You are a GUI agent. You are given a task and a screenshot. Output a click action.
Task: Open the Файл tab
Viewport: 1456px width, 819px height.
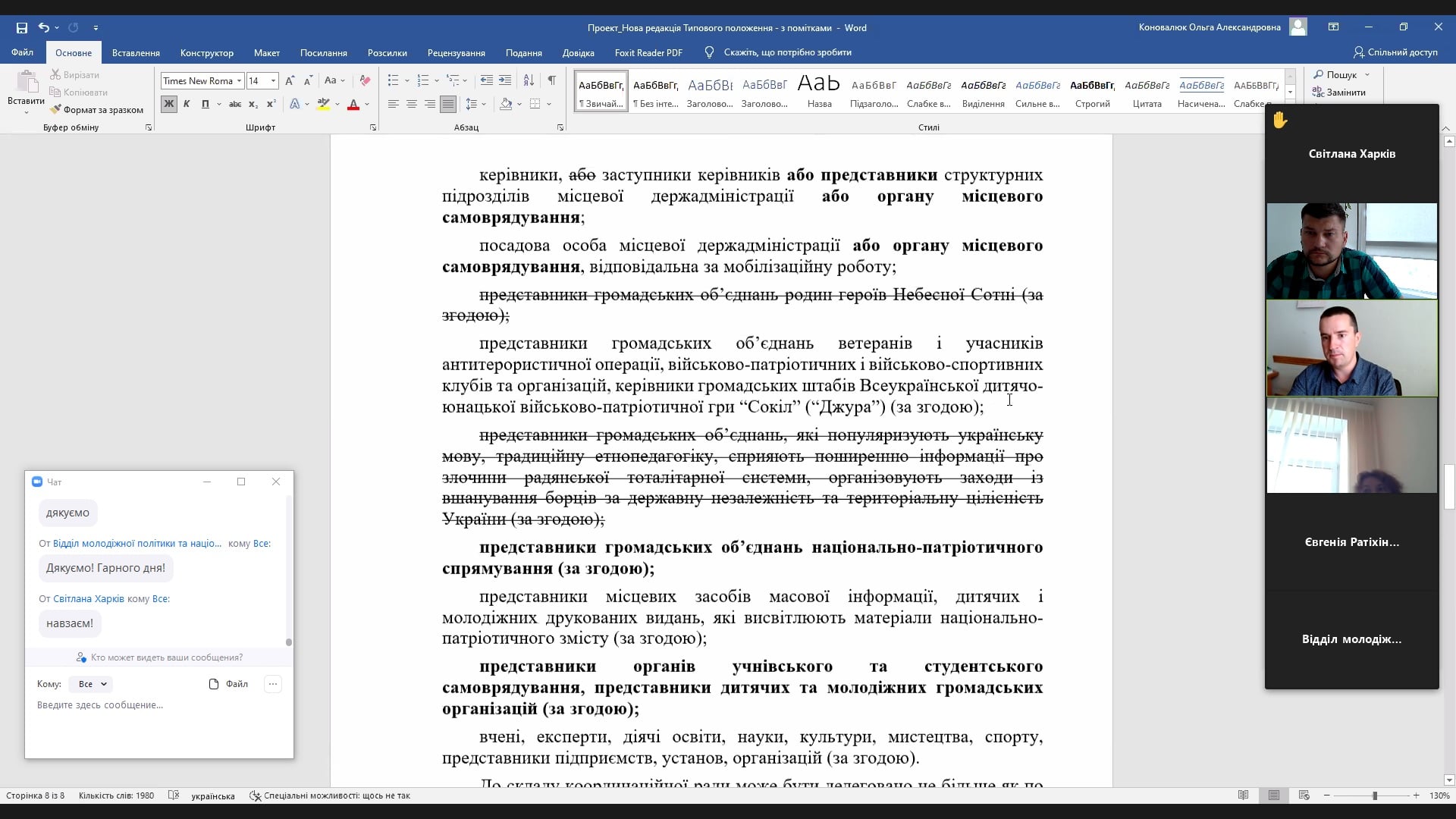click(22, 52)
